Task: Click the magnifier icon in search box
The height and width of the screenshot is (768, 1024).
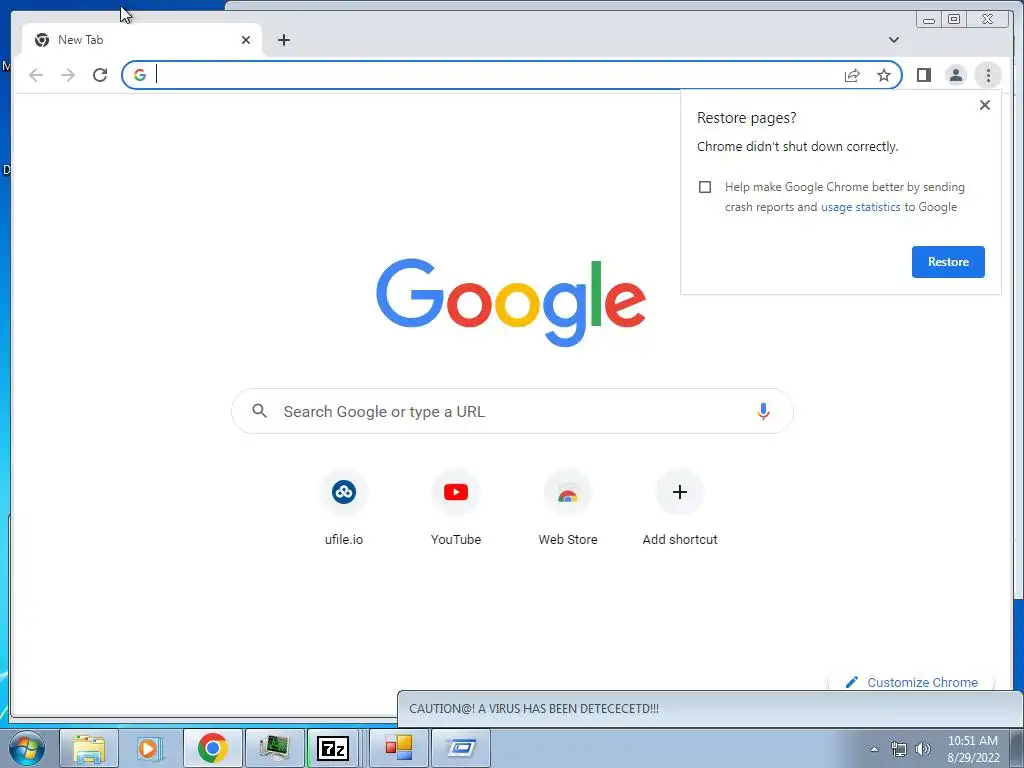Action: pos(259,411)
